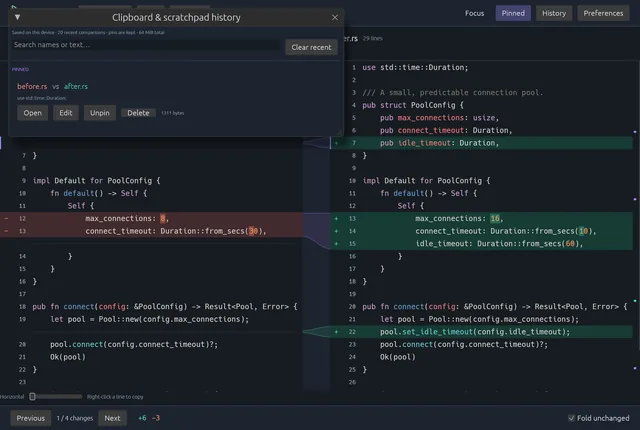Switch to Focus view
640x430 pixels.
click(474, 13)
